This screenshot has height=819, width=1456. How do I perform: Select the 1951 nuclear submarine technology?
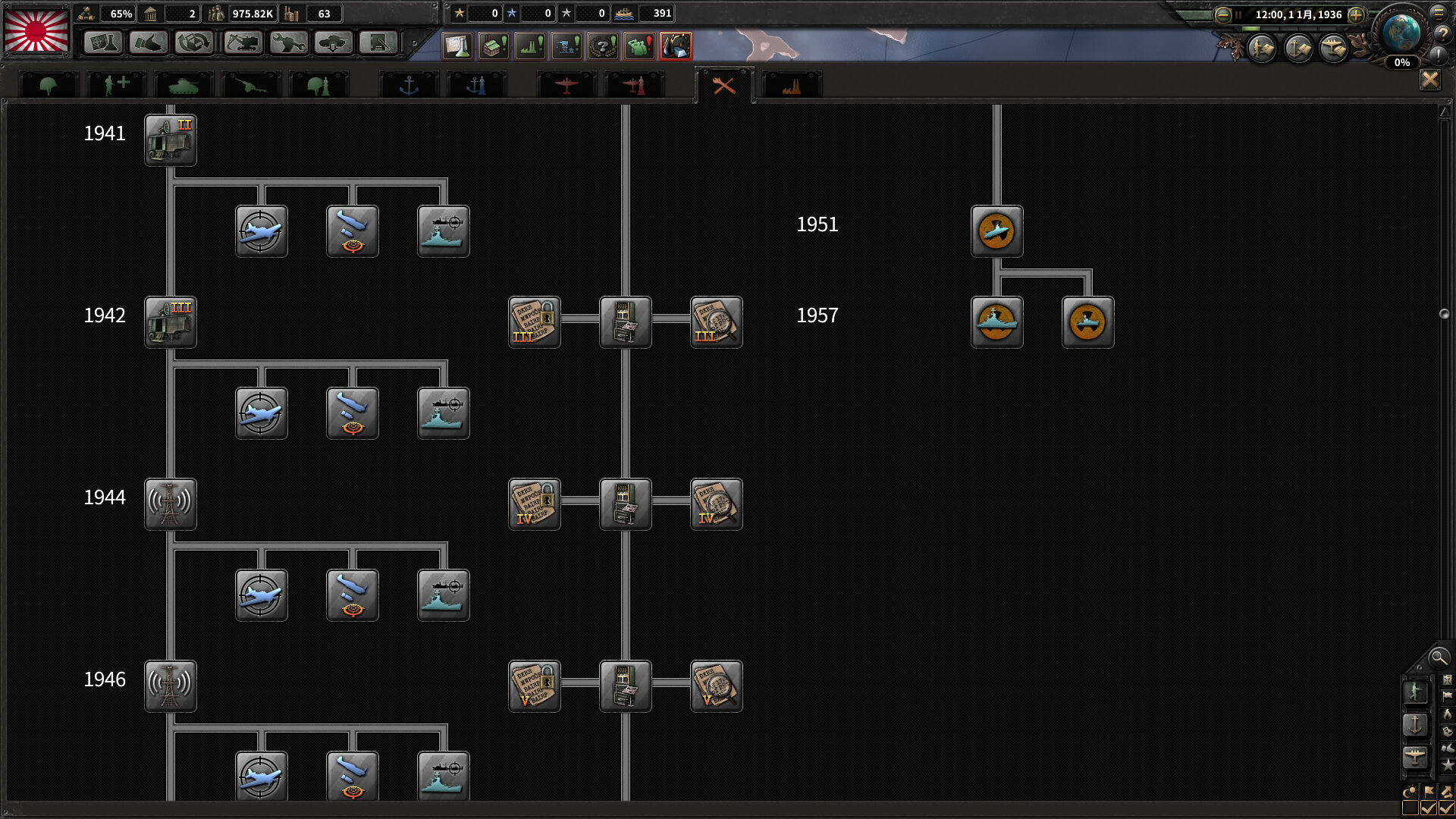coord(996,231)
